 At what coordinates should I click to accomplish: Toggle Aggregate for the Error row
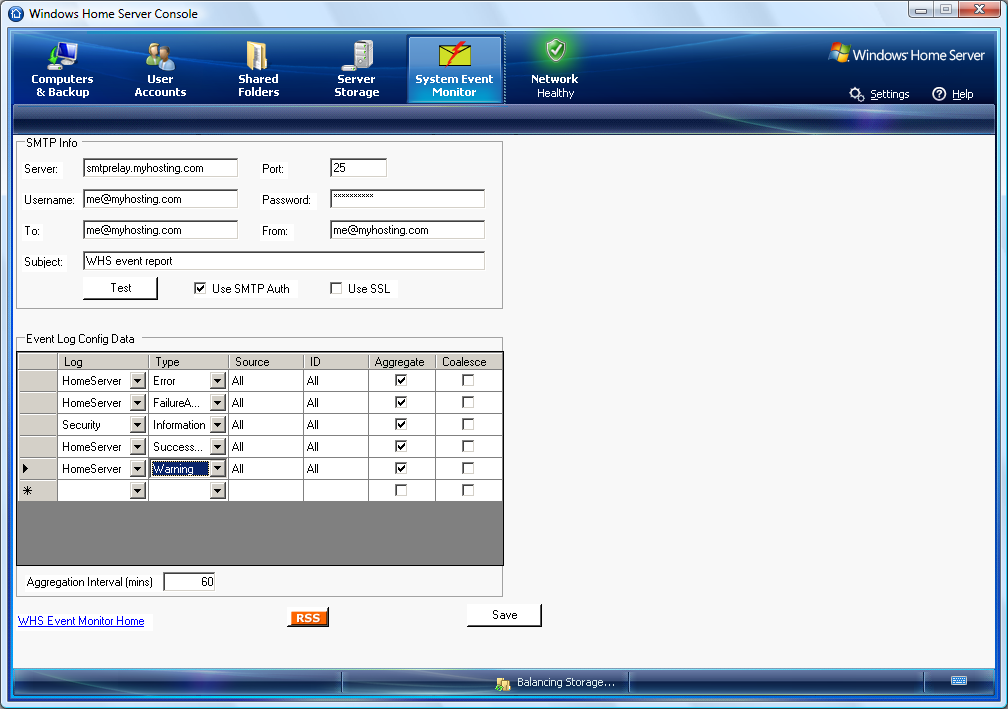click(x=401, y=381)
